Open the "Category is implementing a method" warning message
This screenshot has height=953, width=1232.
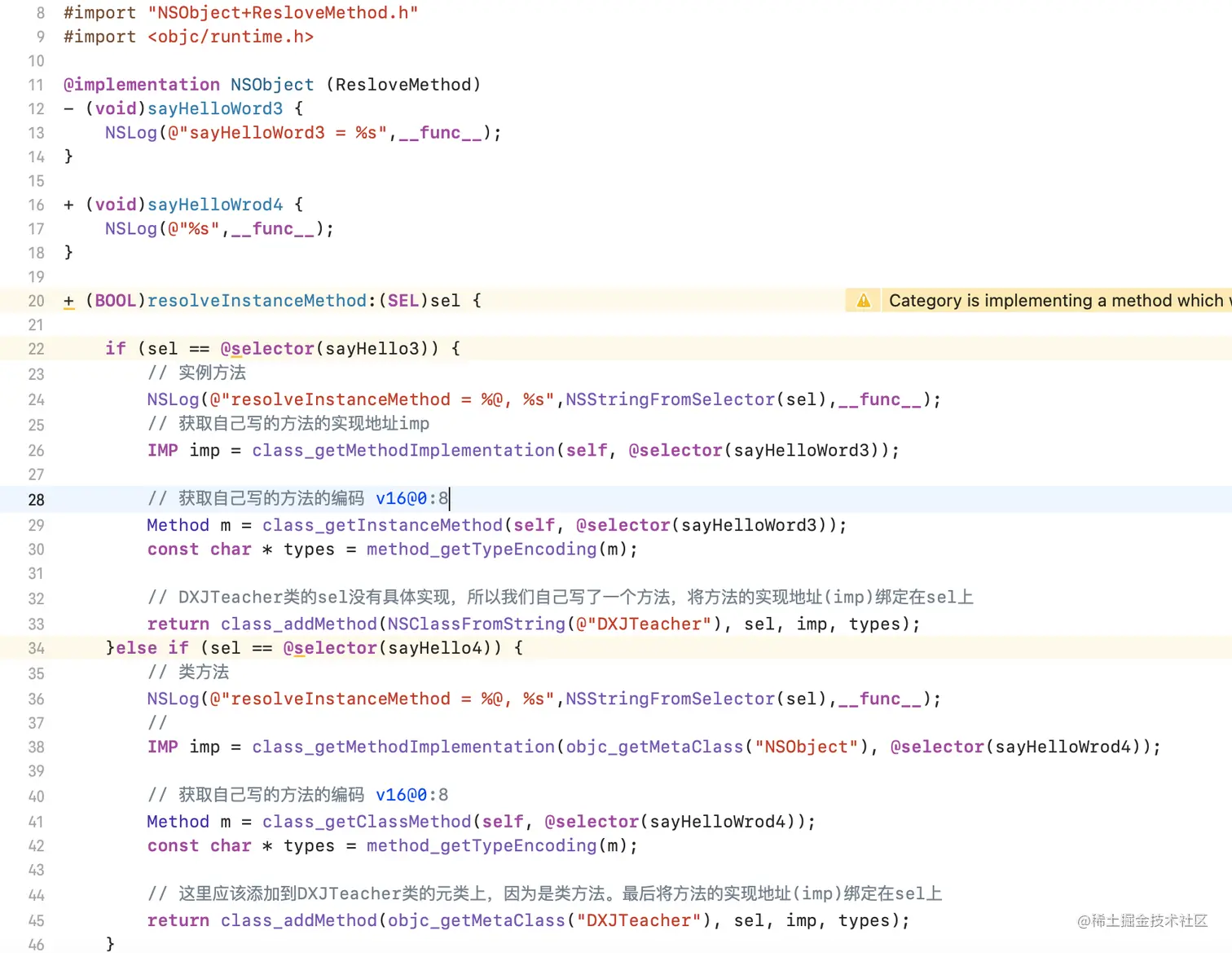(1056, 301)
